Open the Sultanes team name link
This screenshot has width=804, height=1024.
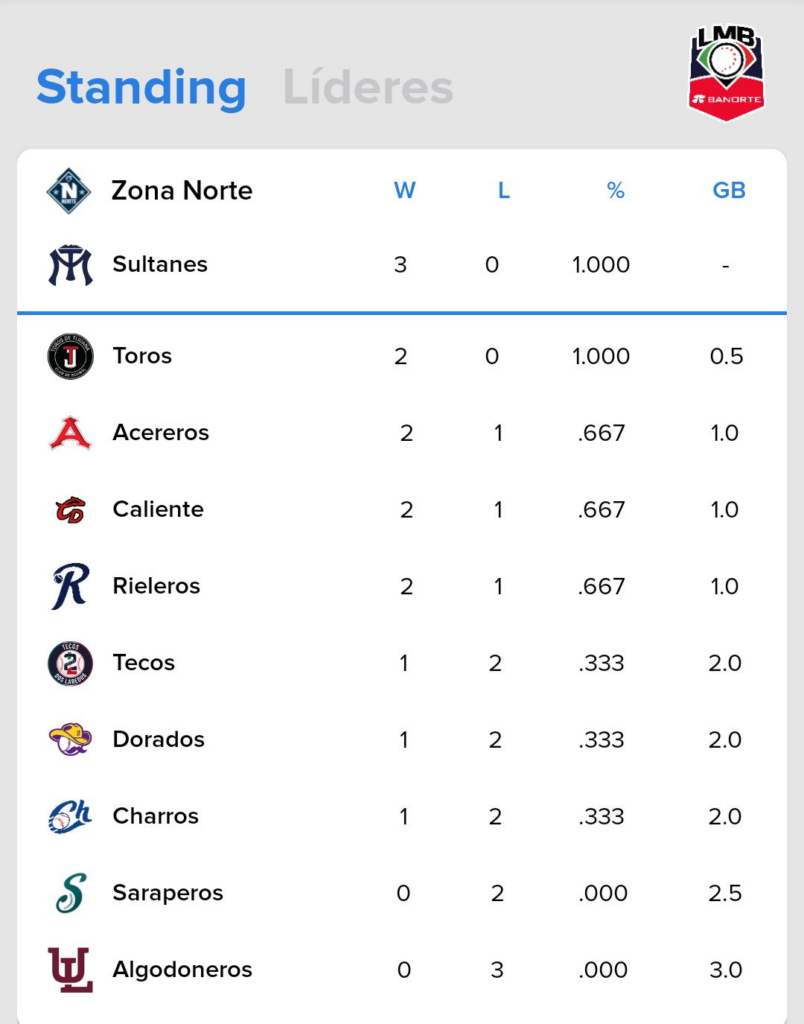[160, 265]
